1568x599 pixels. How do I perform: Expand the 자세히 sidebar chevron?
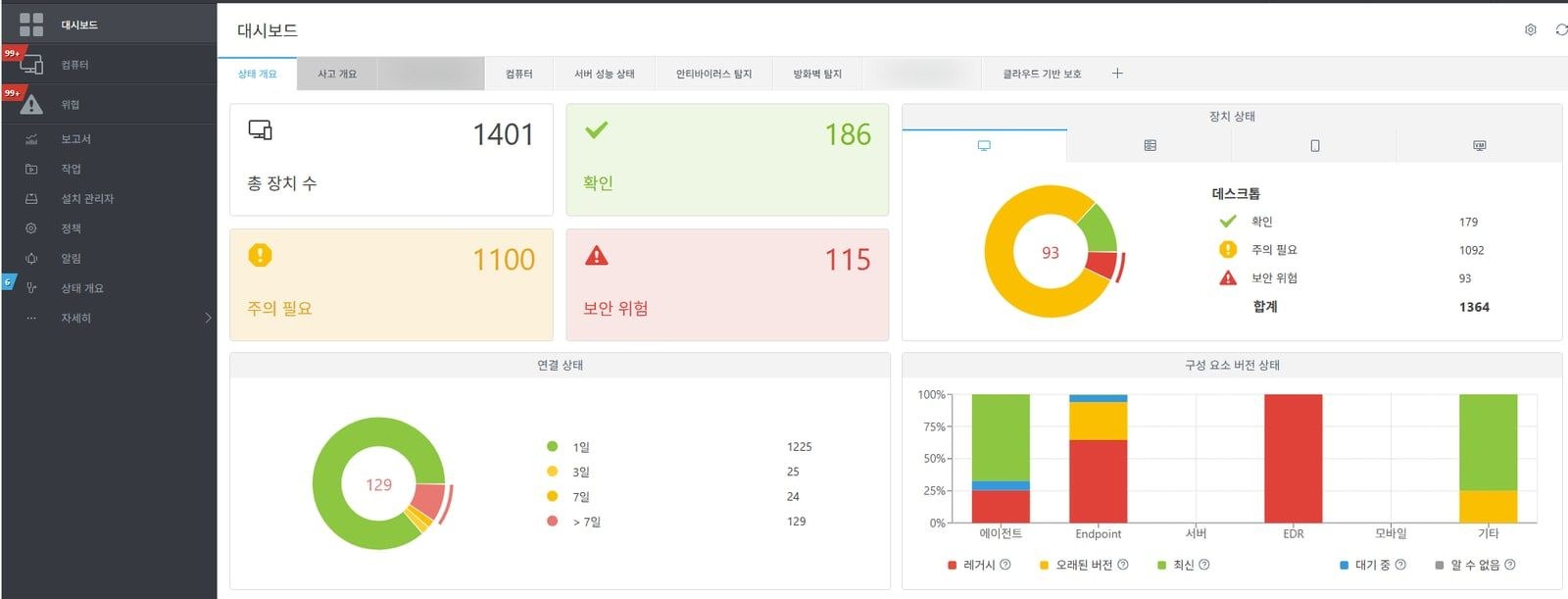click(208, 319)
